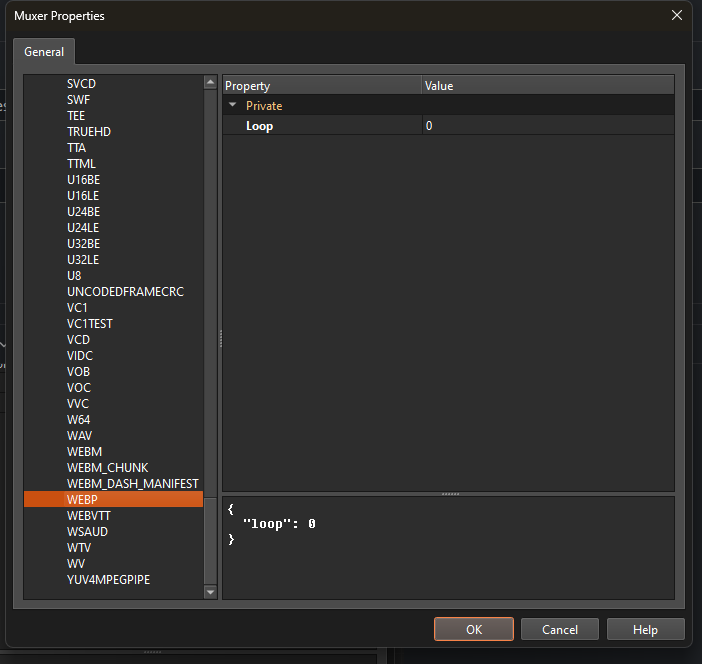
Task: Choose UNCODEDFRAMECRC in the list
Action: [125, 292]
